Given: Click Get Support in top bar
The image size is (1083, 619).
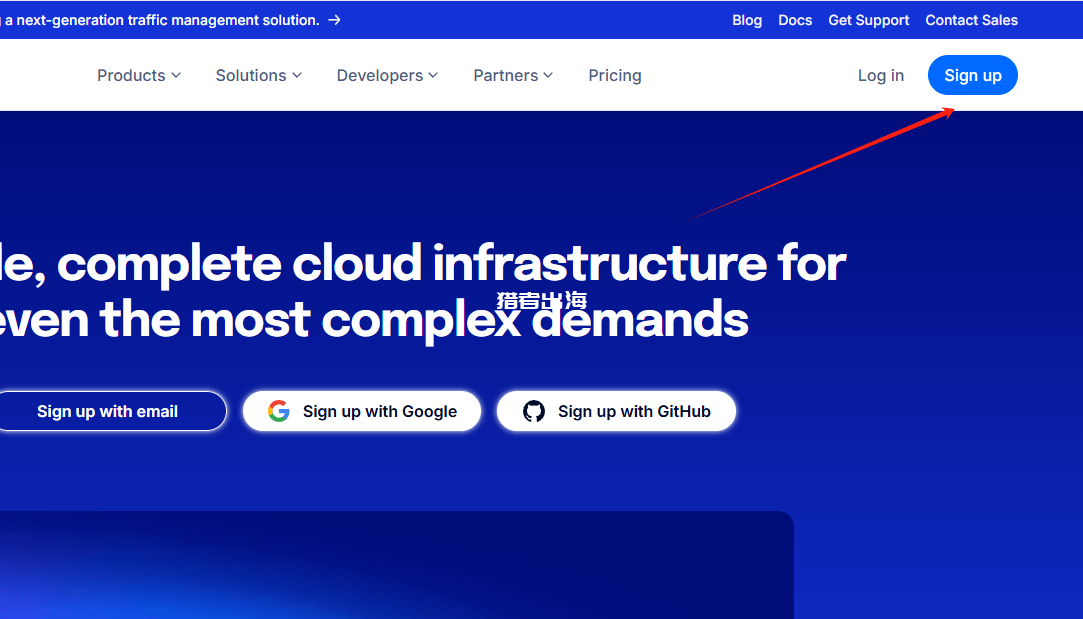Looking at the screenshot, I should (868, 20).
